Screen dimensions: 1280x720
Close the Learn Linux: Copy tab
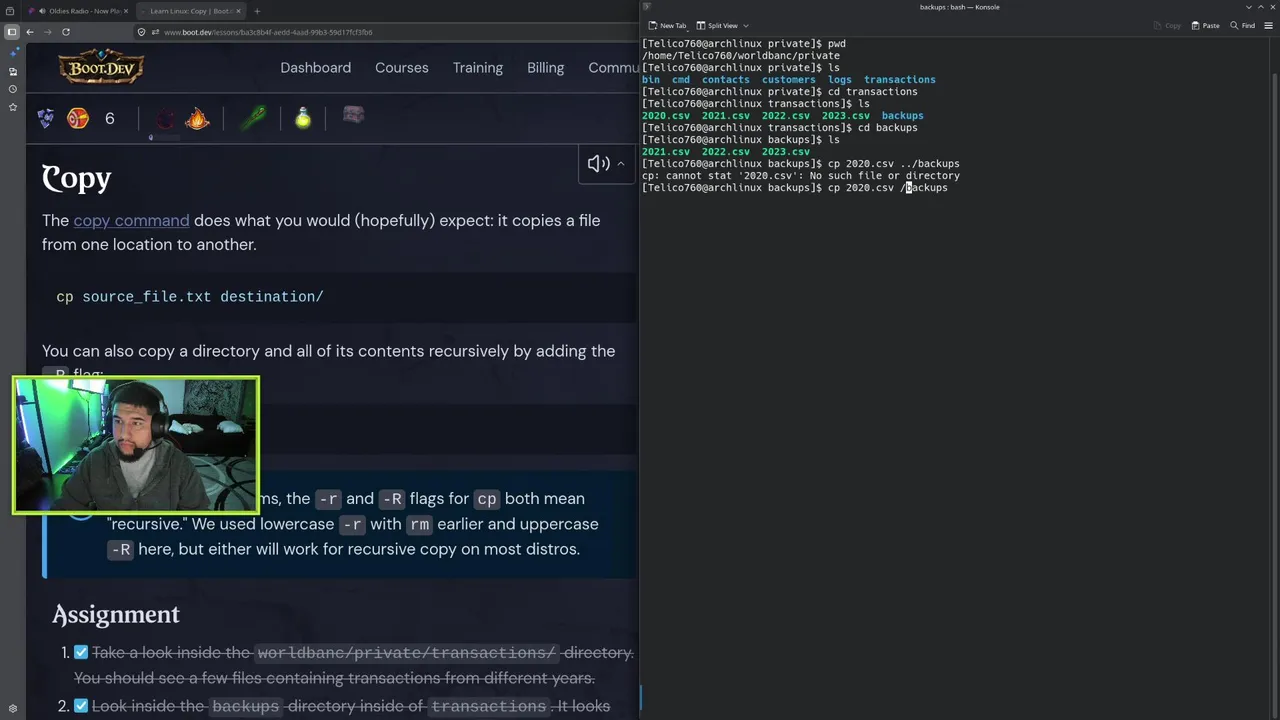click(238, 11)
